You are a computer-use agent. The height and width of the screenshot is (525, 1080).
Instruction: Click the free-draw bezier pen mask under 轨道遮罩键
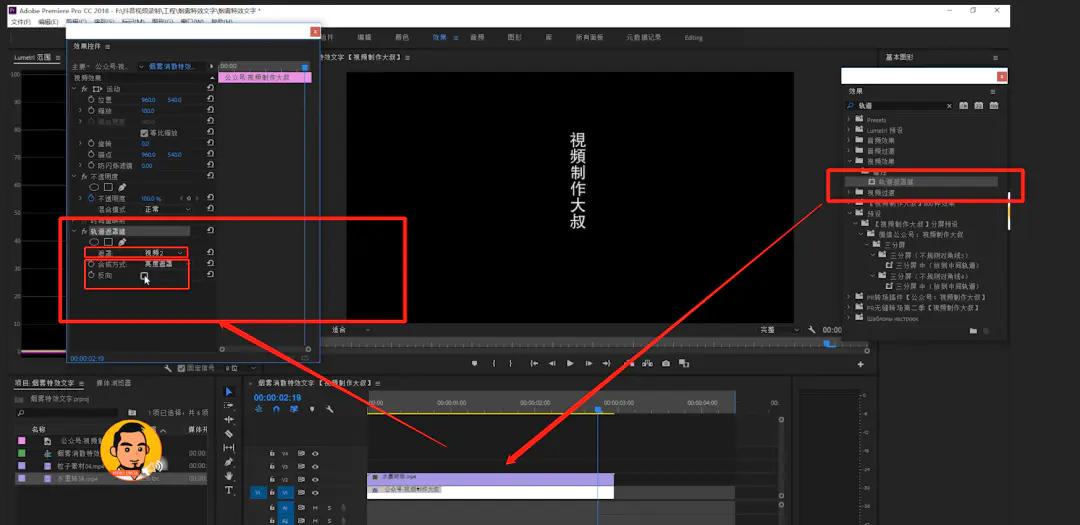coord(122,242)
